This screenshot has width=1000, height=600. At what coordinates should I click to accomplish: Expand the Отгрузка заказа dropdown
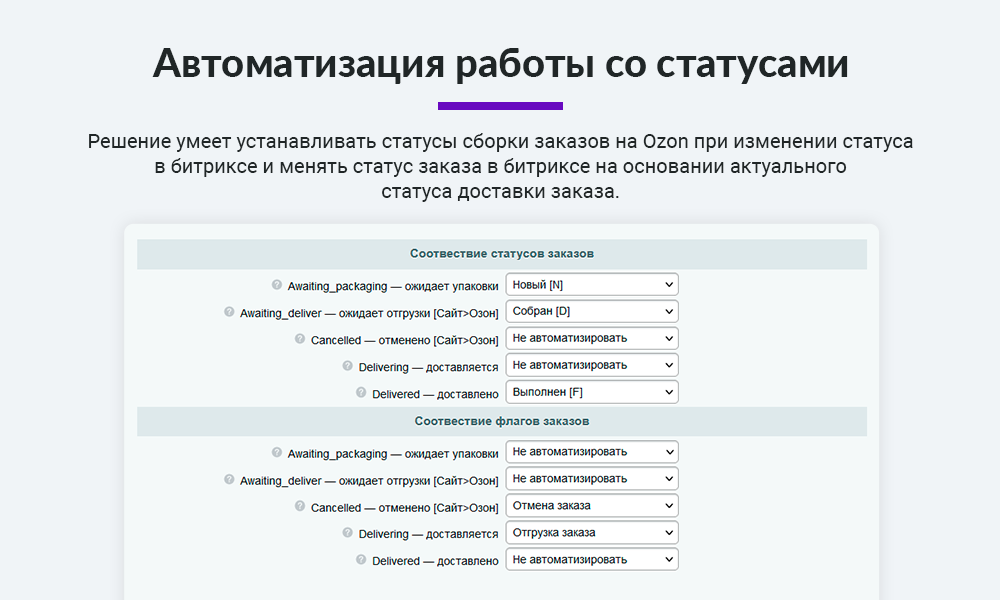(x=591, y=532)
